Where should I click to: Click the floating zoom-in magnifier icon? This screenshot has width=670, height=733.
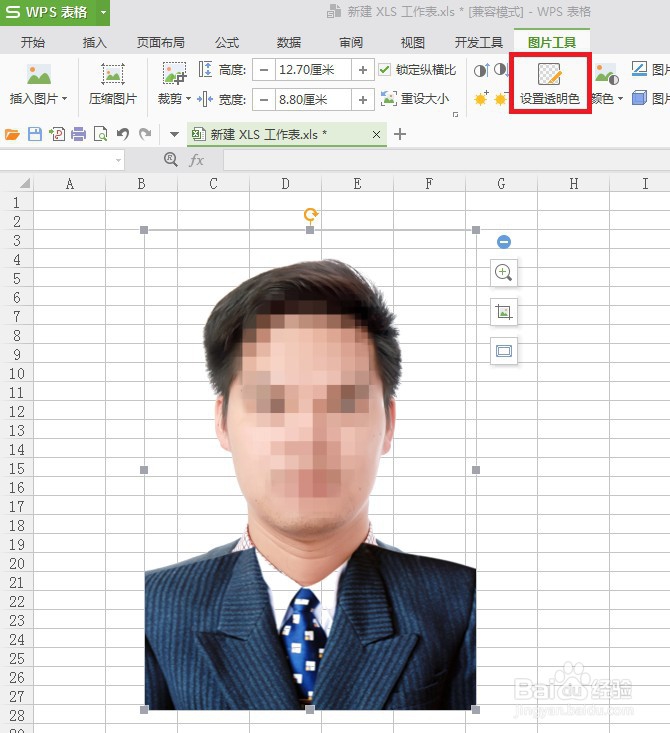[504, 273]
